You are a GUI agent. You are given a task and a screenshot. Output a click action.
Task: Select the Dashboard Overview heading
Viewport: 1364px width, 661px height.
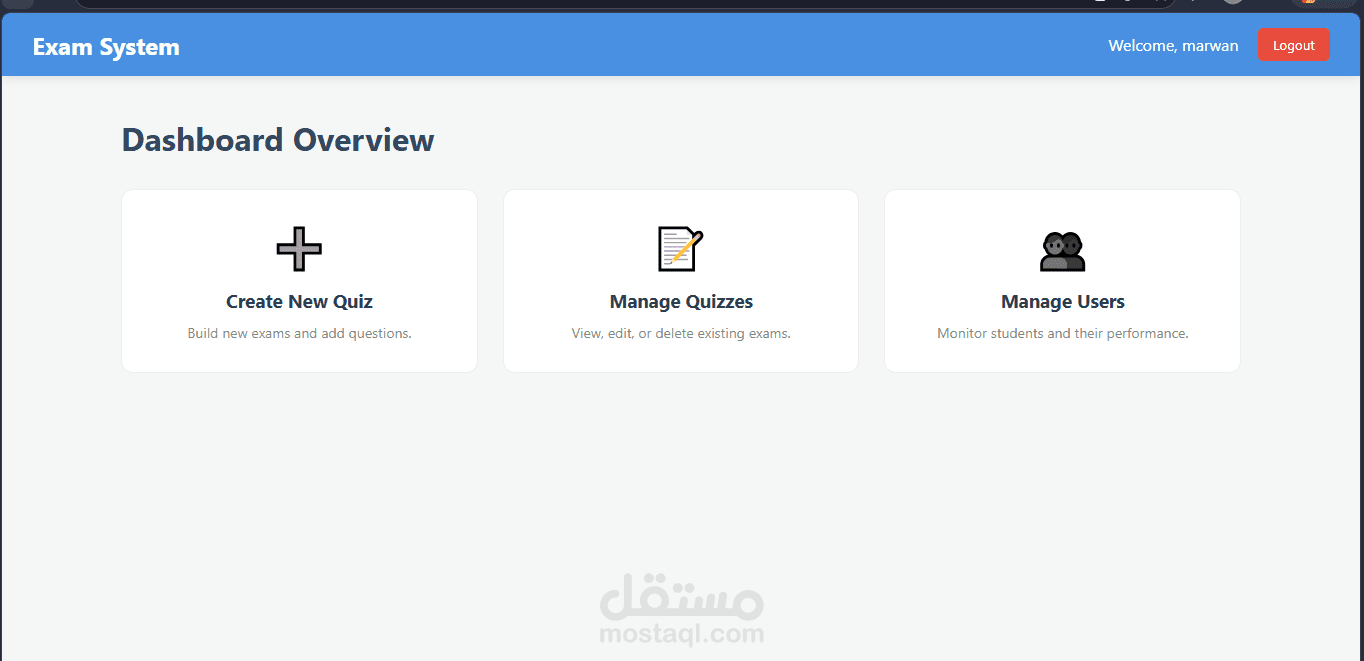[277, 140]
